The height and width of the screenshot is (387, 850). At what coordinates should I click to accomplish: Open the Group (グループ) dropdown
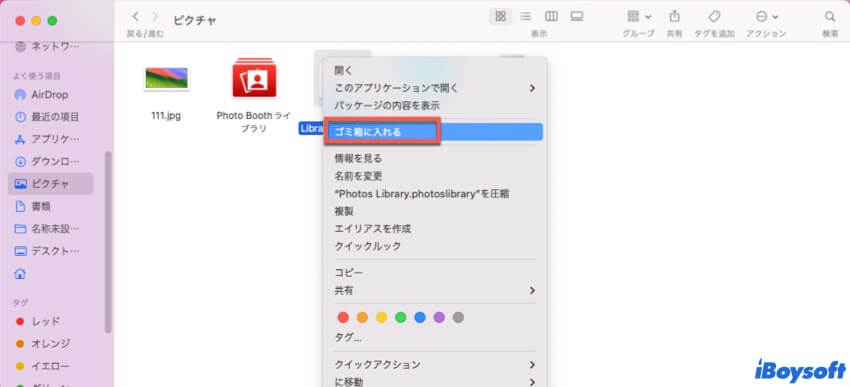(x=639, y=16)
